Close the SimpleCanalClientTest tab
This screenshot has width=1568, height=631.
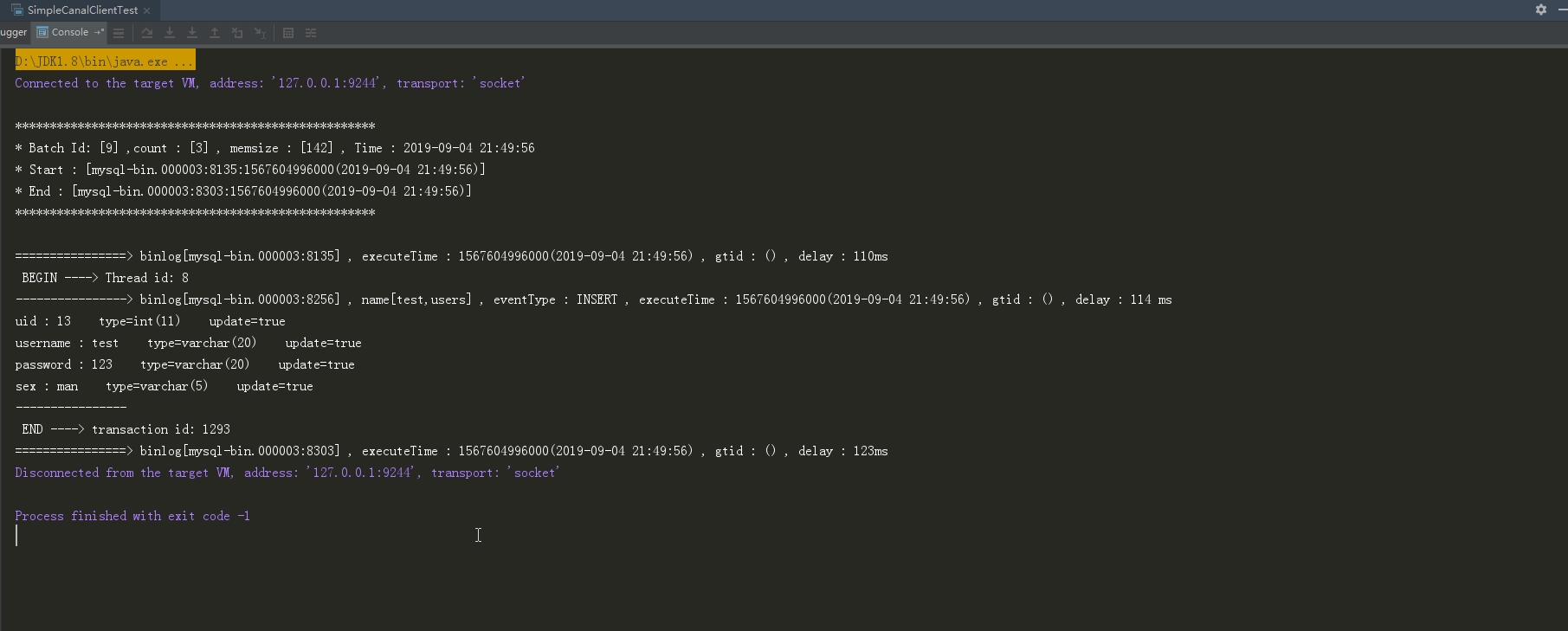click(147, 10)
